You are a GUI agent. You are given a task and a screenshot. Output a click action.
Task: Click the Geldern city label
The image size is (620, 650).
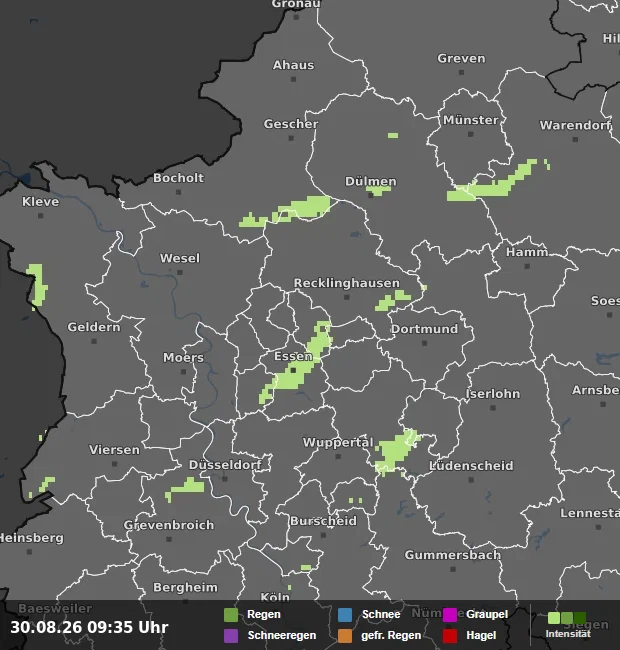coord(94,327)
